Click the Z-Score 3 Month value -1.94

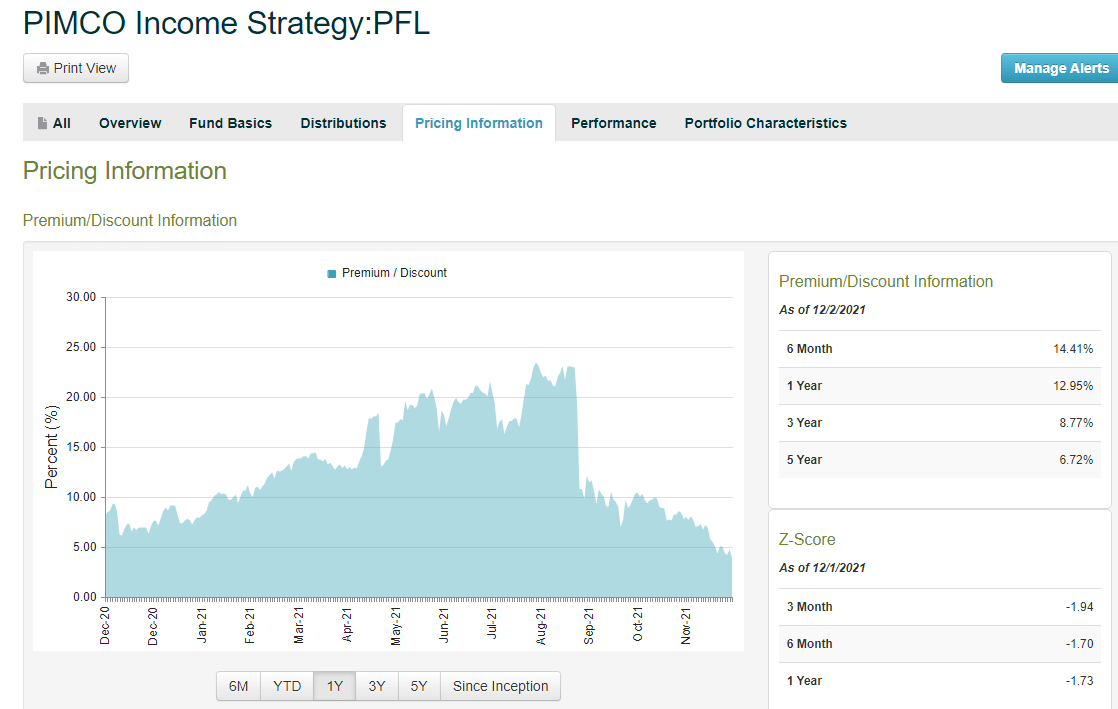[x=1079, y=607]
